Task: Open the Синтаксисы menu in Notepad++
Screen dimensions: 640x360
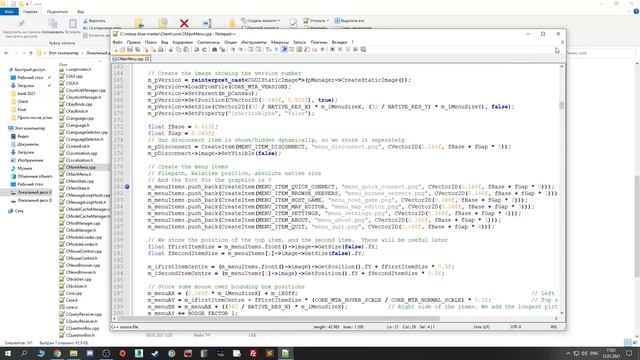Action: [209, 42]
